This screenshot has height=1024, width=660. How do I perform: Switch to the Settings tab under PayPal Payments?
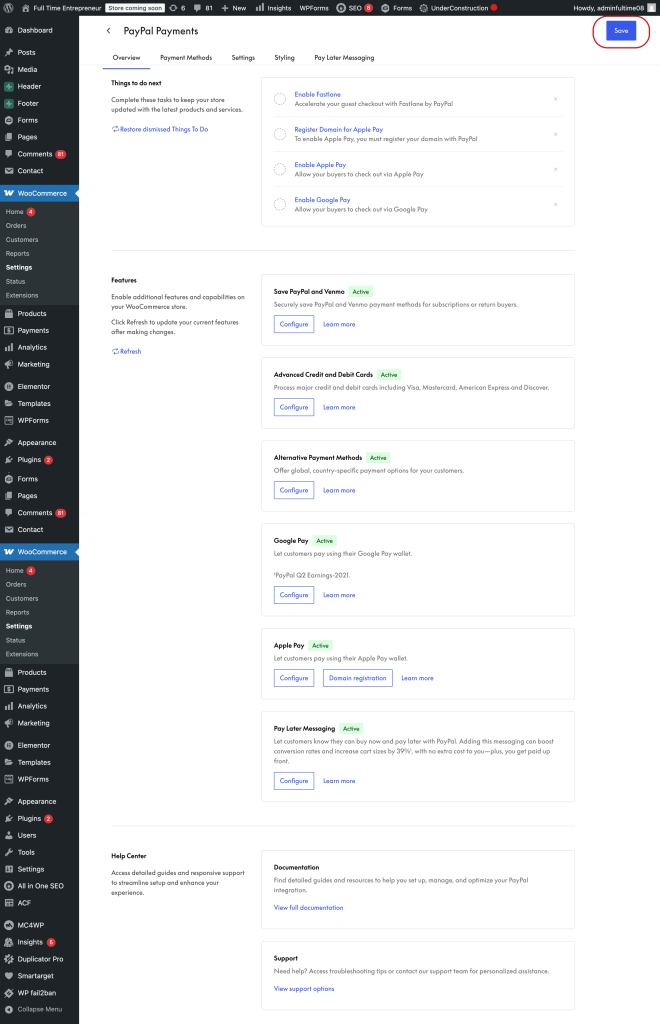coord(243,57)
